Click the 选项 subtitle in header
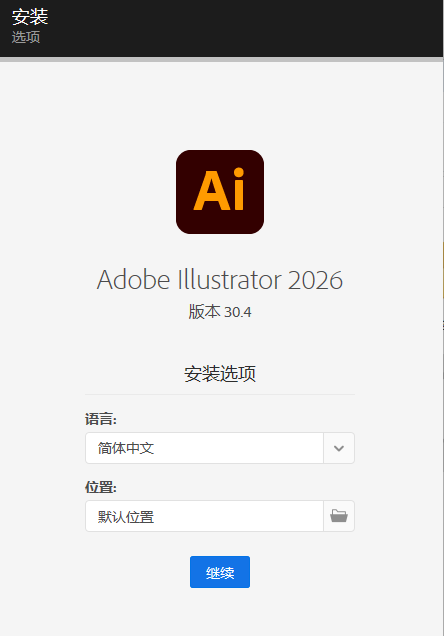The image size is (444, 636). 26,37
